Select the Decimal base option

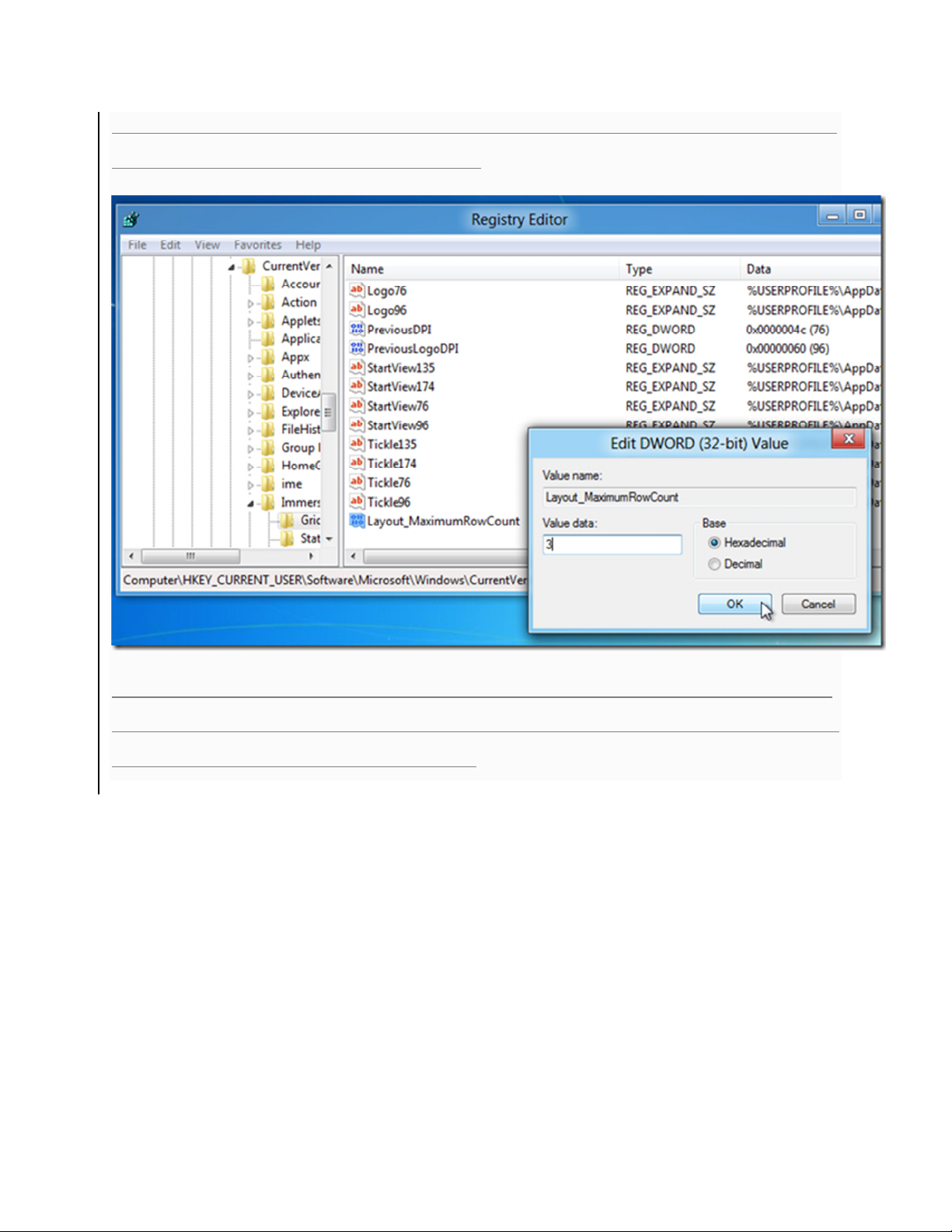tap(714, 564)
